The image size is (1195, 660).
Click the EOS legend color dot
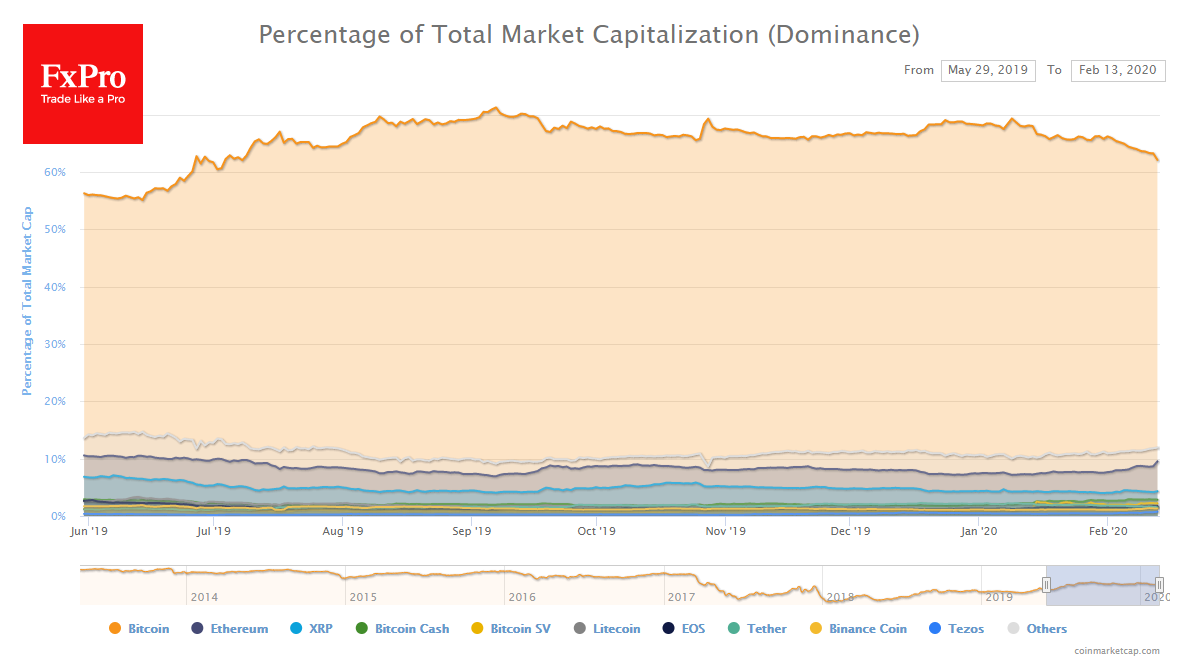click(x=668, y=629)
